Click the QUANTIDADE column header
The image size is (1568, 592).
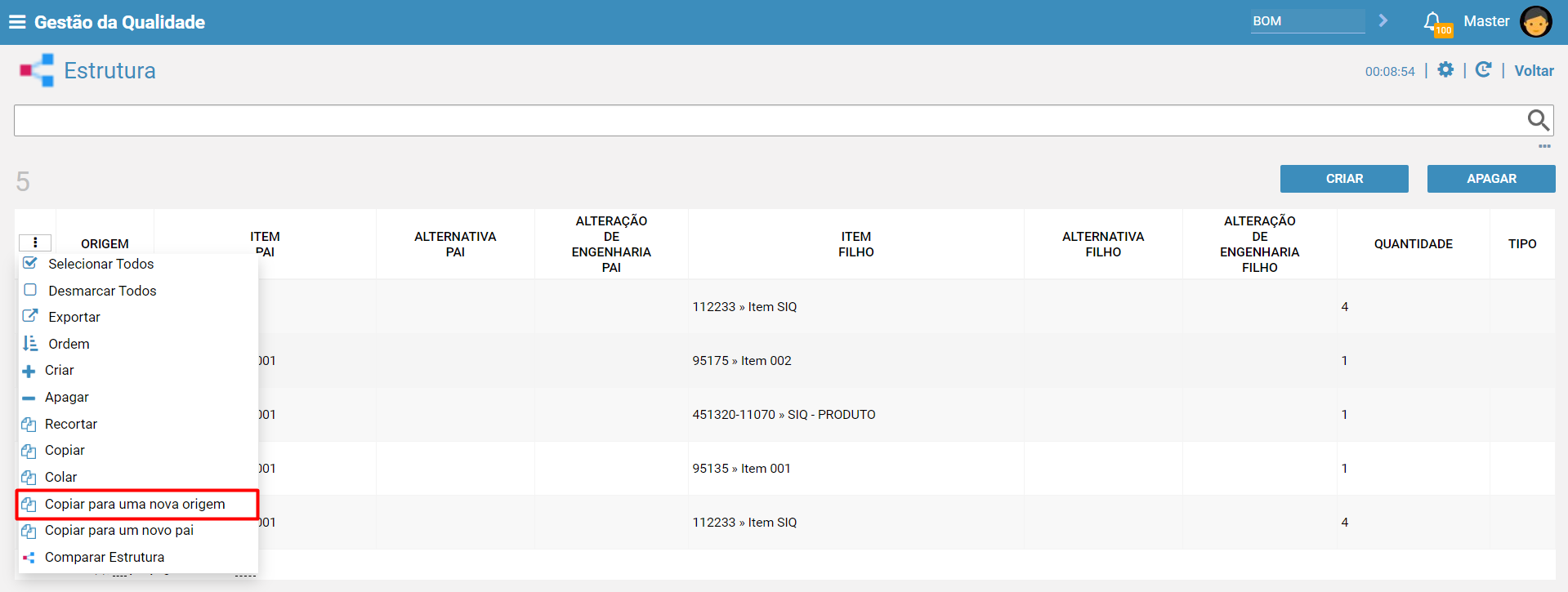[x=1413, y=244]
